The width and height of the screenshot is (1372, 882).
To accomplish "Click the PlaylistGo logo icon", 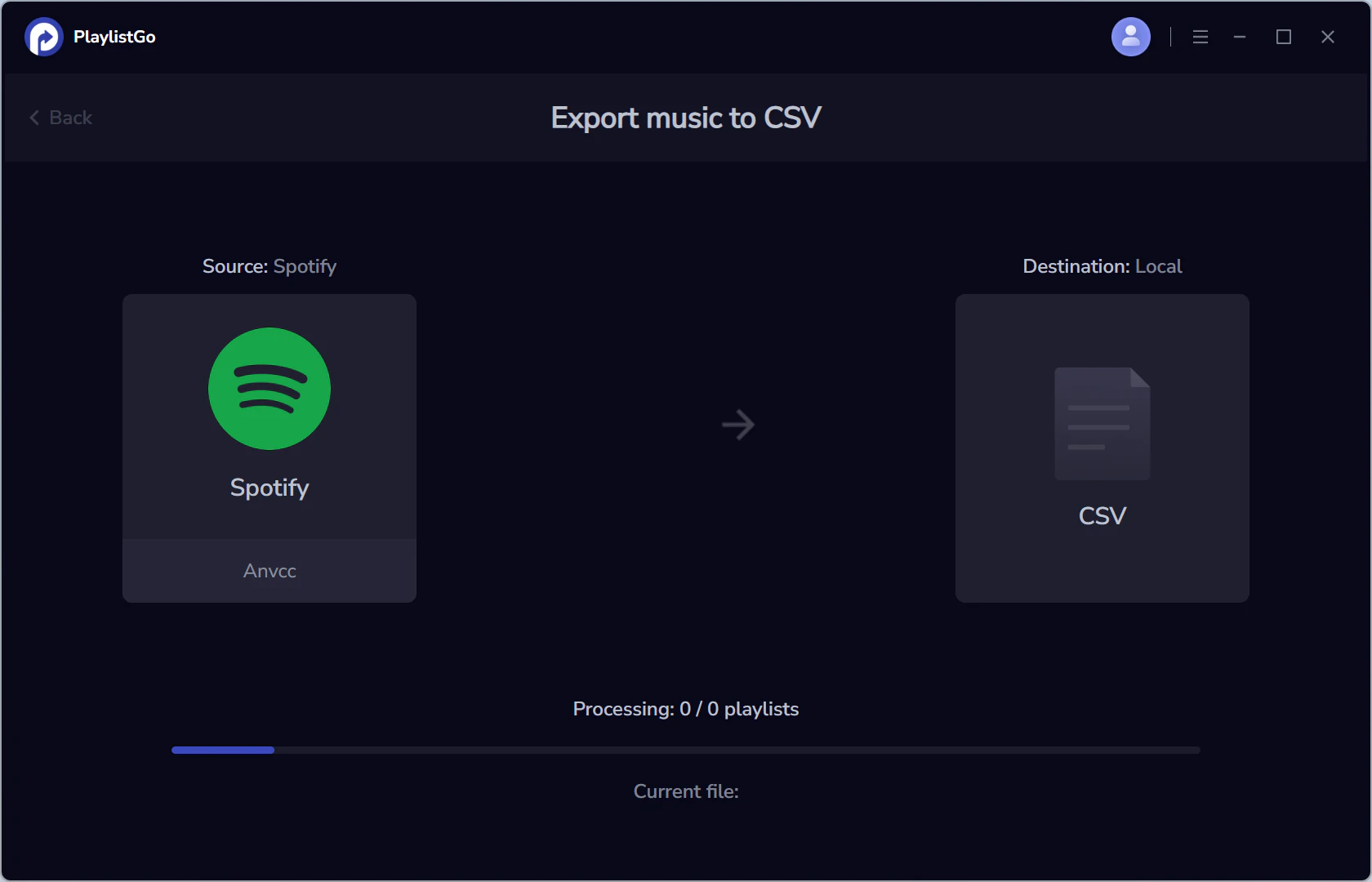I will 43,36.
